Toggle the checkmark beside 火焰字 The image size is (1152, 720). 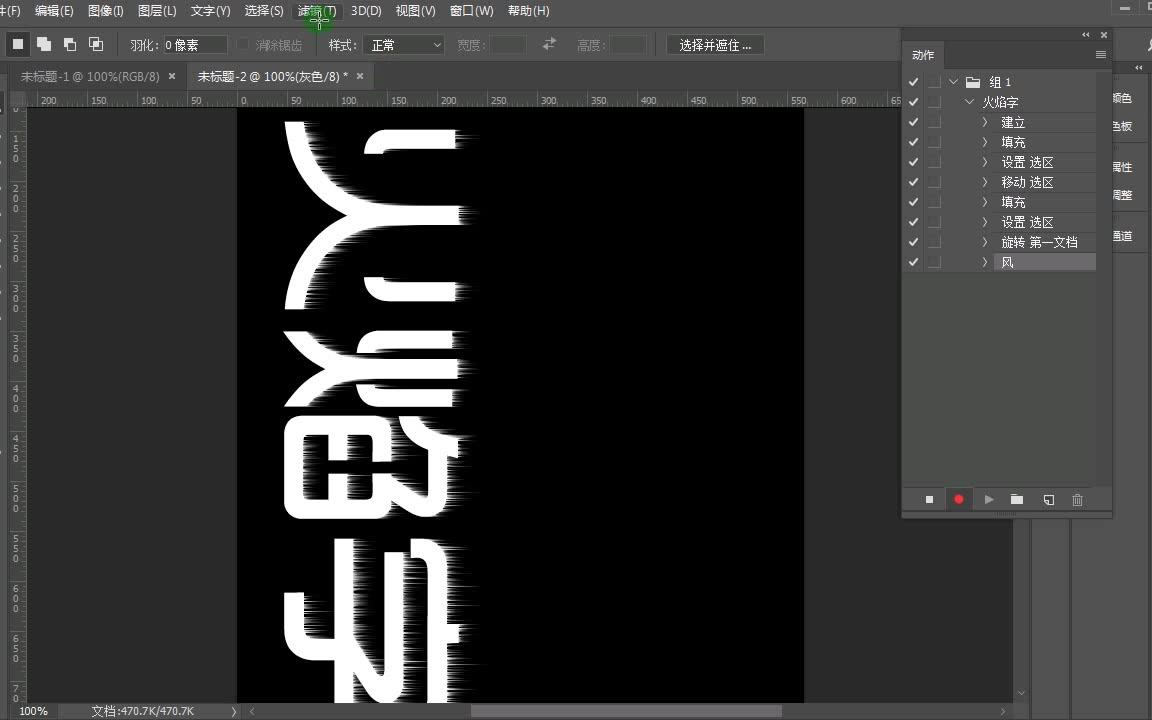[x=913, y=101]
